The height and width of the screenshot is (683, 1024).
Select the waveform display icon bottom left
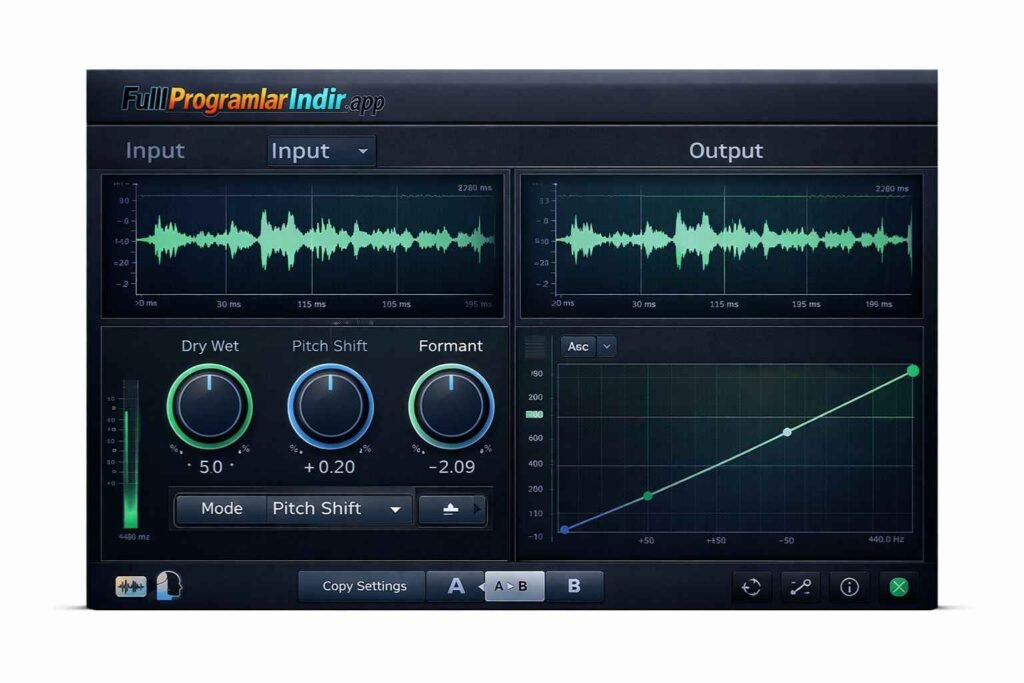coord(130,587)
